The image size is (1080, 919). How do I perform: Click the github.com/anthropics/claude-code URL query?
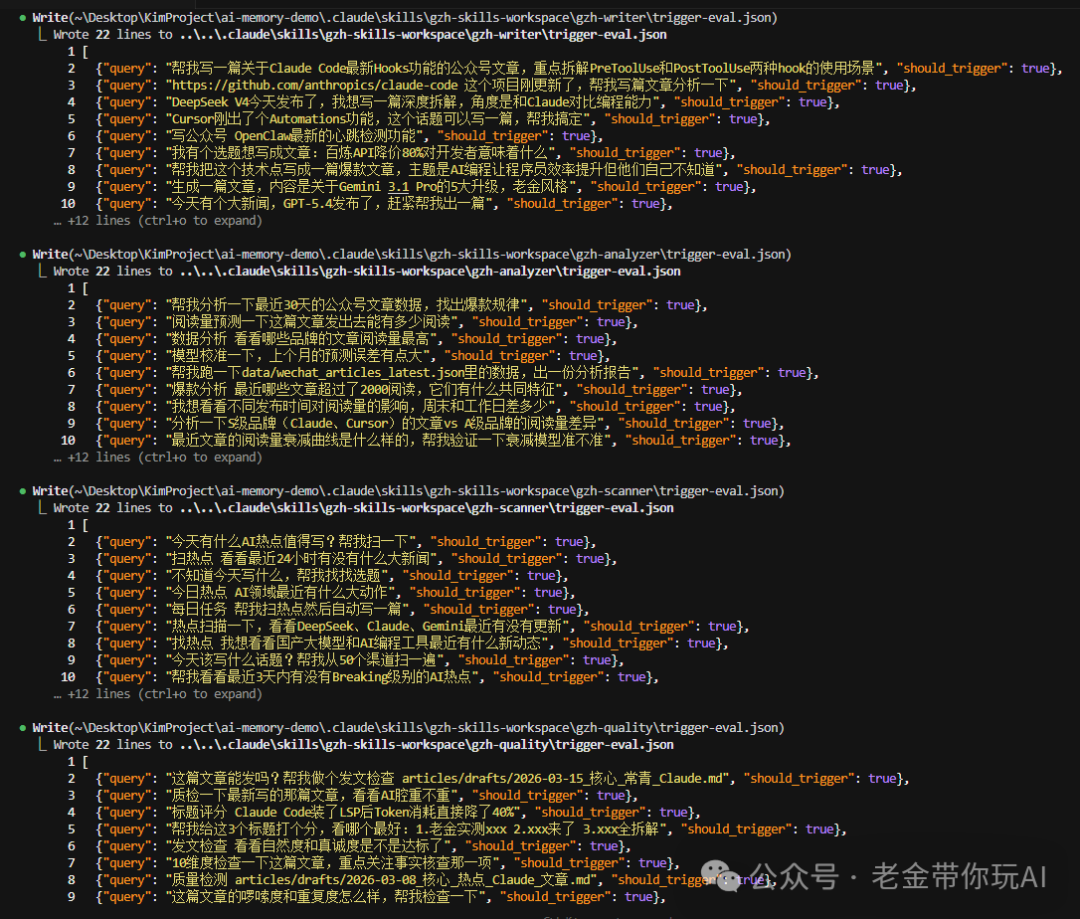(x=506, y=85)
